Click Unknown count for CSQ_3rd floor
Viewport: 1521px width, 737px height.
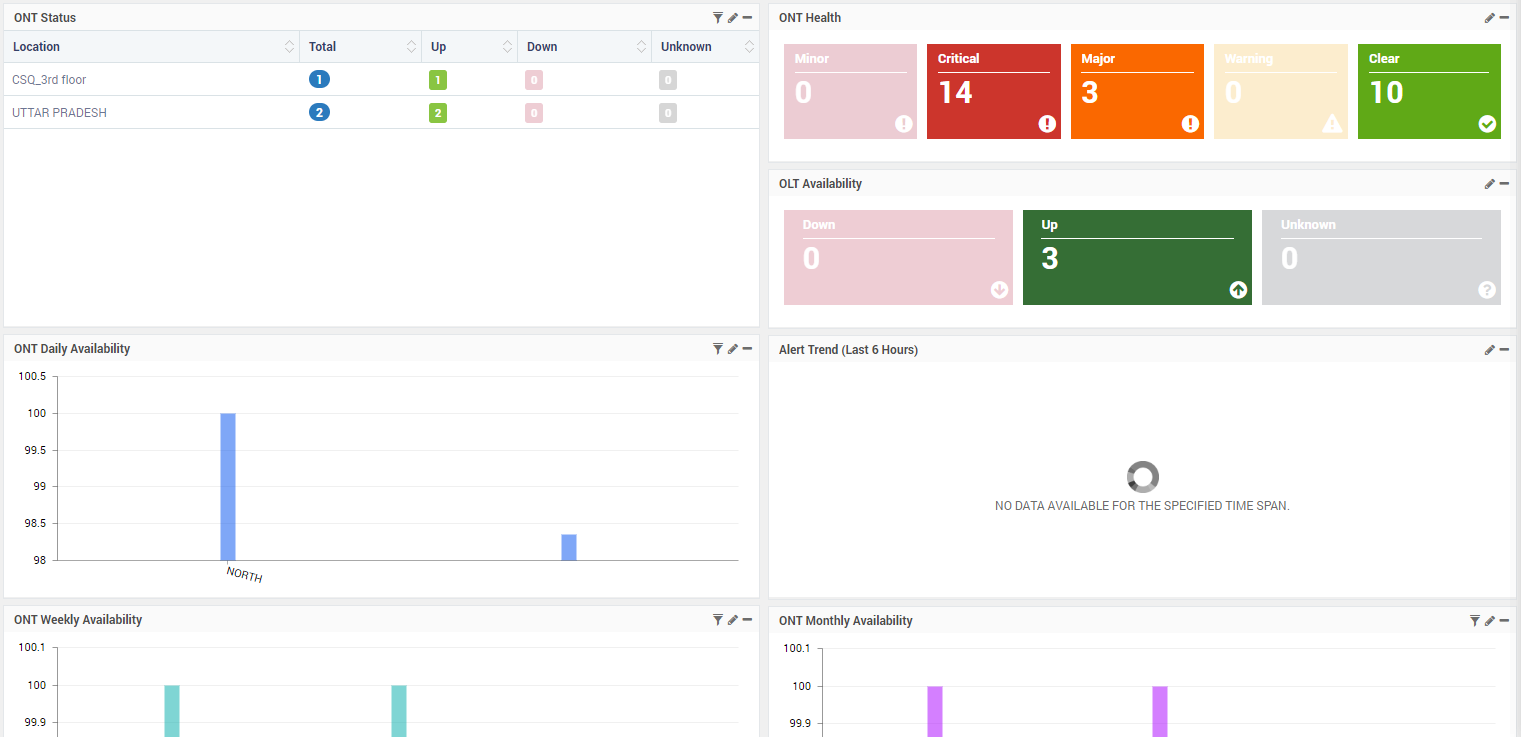pos(668,79)
